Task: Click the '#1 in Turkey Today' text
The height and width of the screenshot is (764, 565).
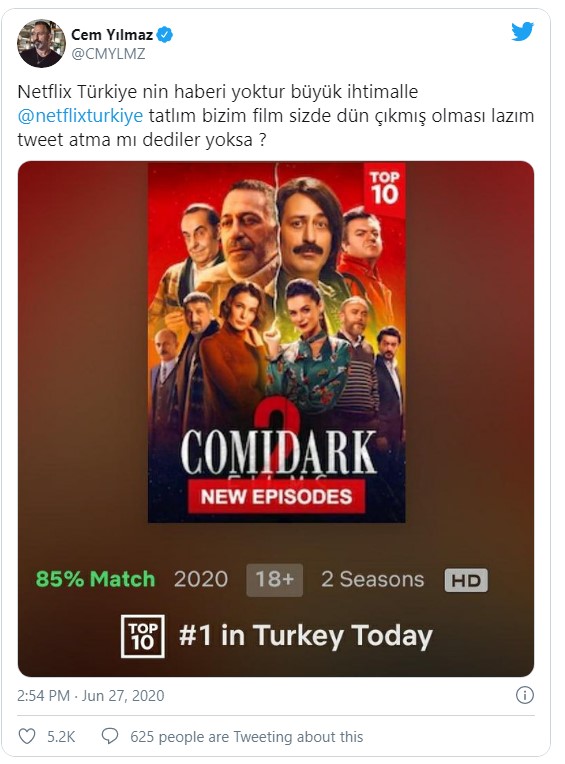Action: click(x=306, y=636)
